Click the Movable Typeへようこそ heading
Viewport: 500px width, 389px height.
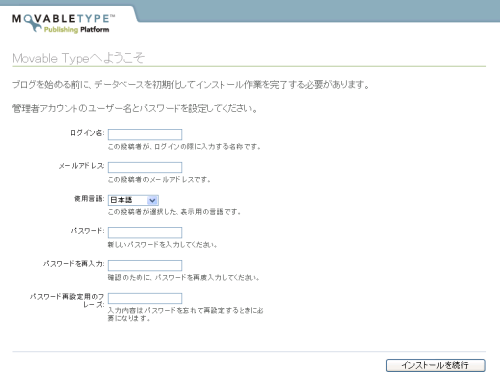click(78, 58)
